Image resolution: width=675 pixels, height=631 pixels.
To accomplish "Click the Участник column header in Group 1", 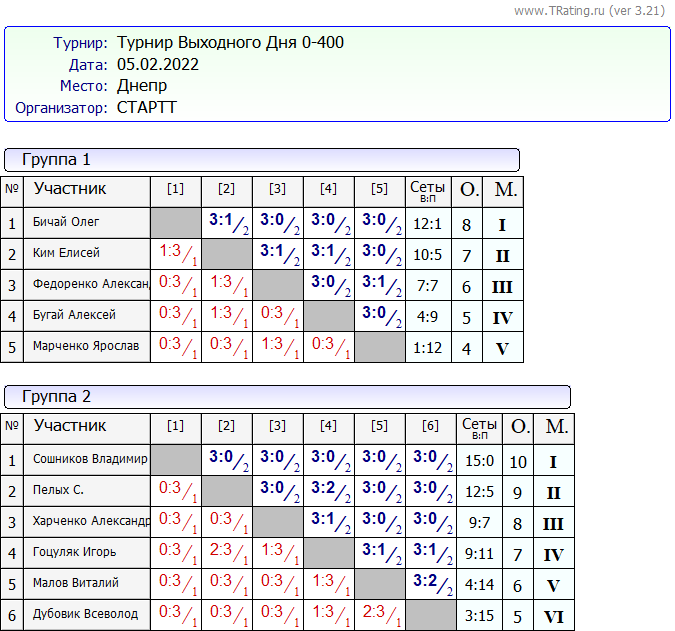I will [x=70, y=189].
